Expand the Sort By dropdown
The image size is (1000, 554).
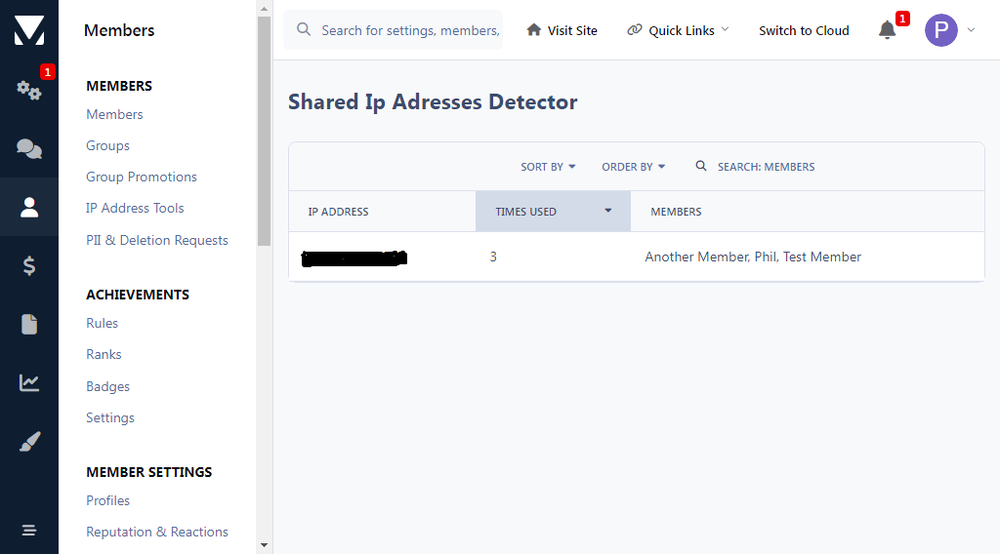(x=548, y=167)
